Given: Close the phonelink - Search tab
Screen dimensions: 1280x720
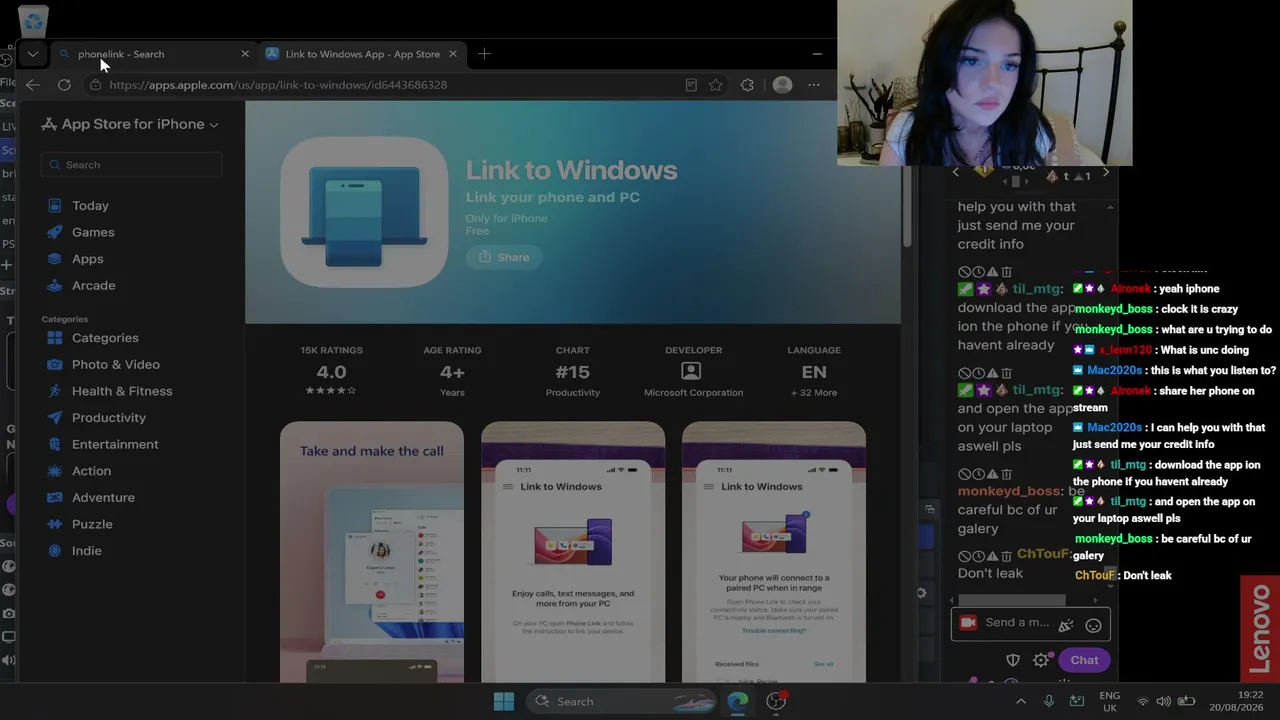Looking at the screenshot, I should [x=245, y=54].
